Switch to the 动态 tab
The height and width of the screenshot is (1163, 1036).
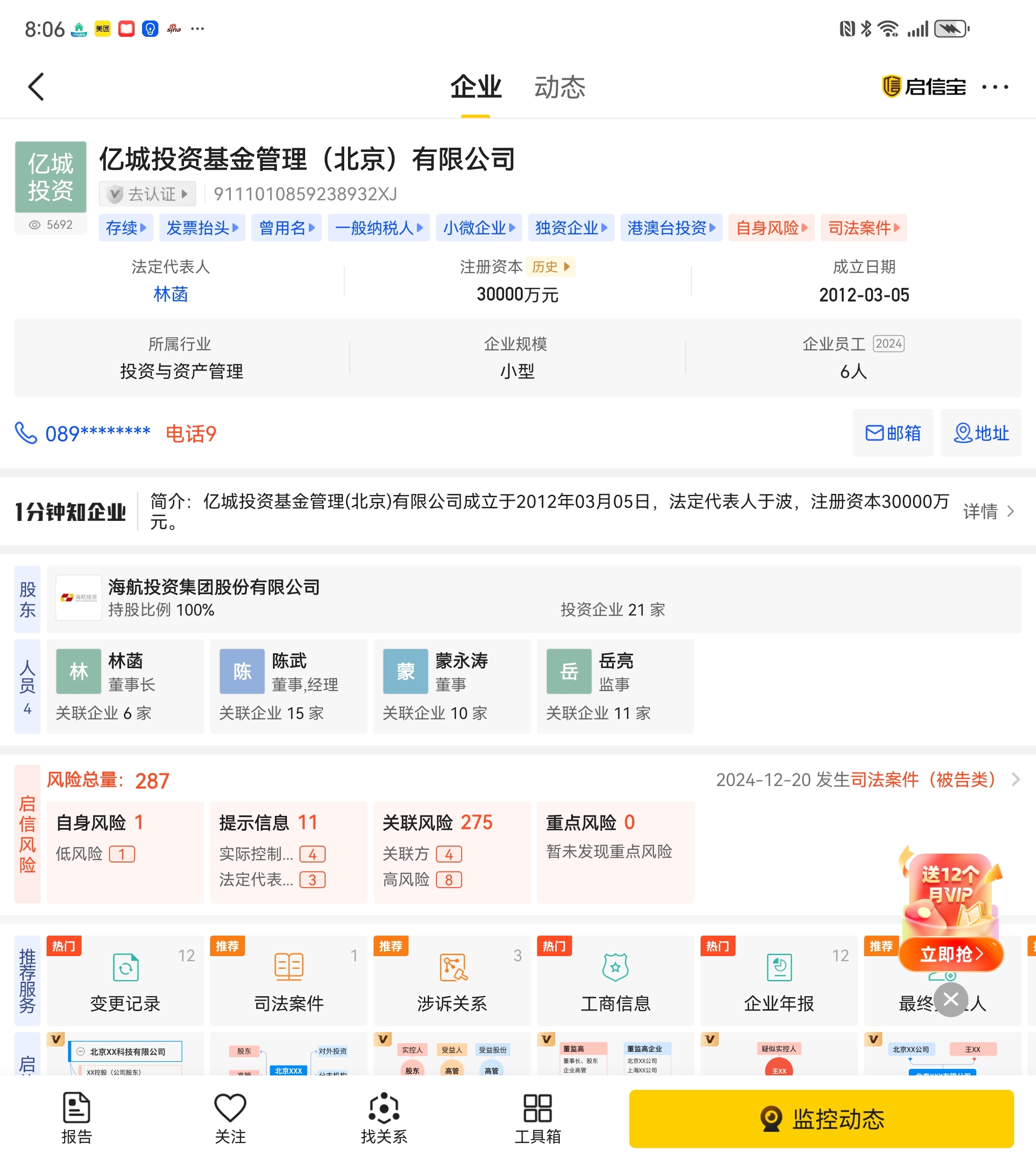click(x=559, y=87)
